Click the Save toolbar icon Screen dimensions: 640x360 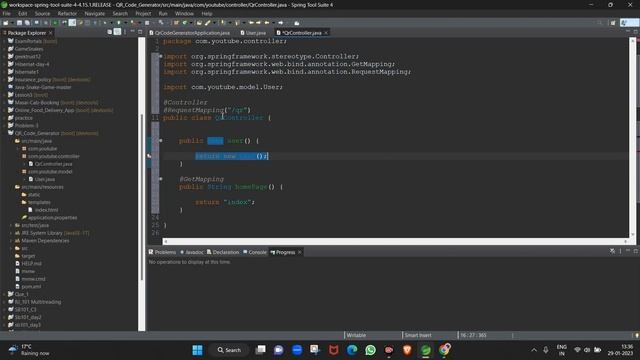(x=19, y=23)
